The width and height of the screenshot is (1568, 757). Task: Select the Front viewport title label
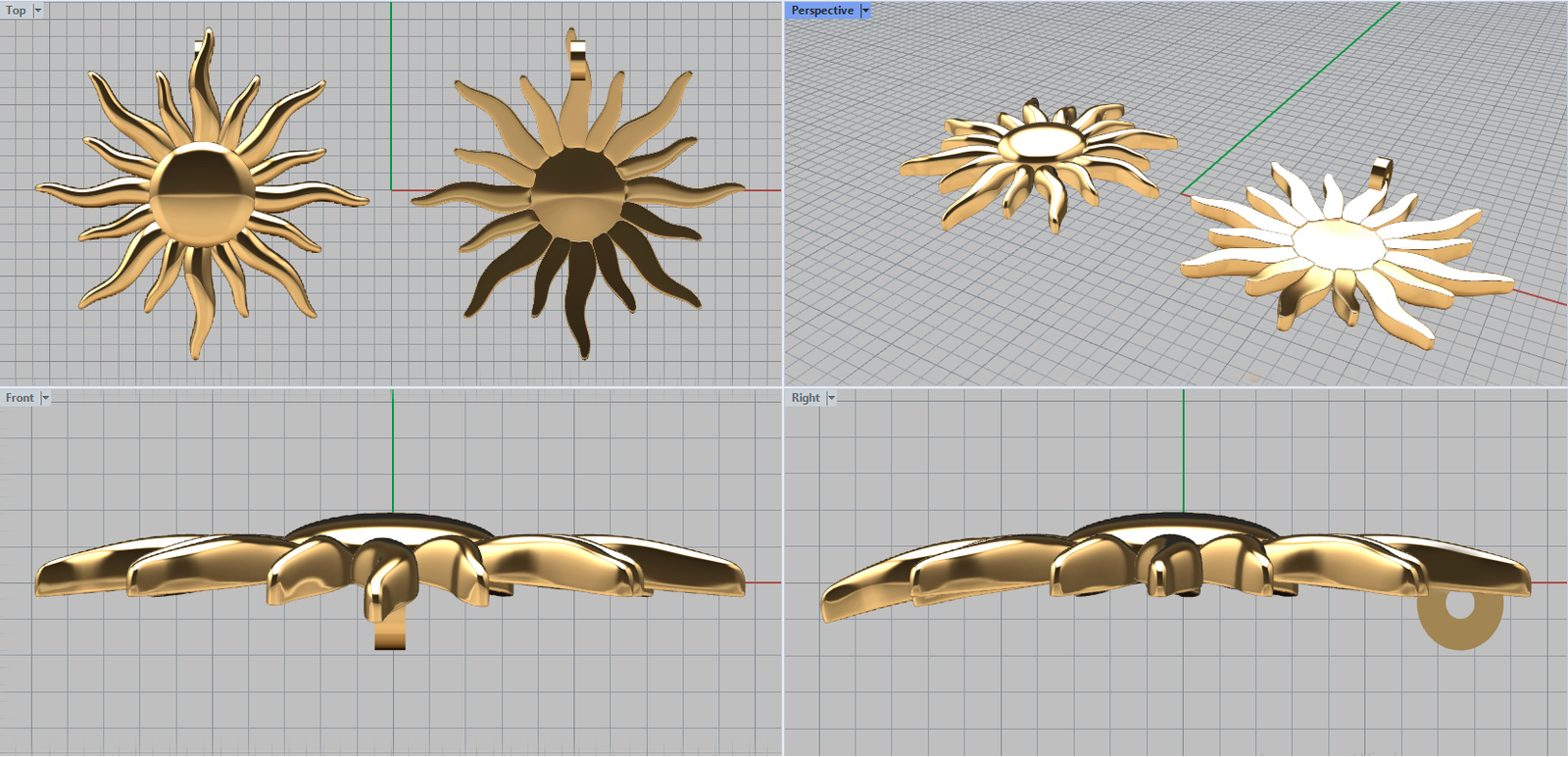tap(19, 398)
